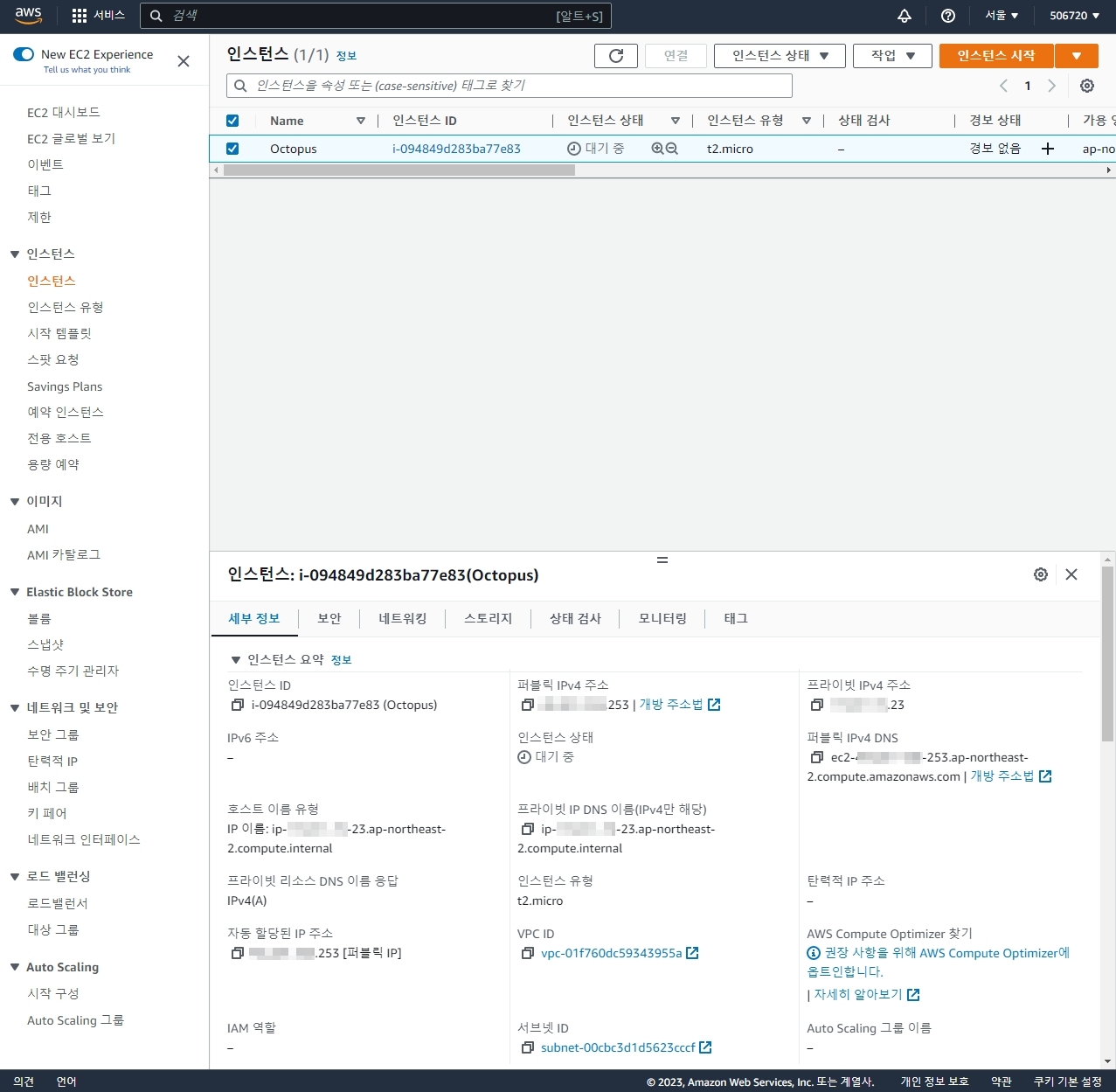
Task: Open EC2 대시보드 in sidebar
Action: point(64,113)
